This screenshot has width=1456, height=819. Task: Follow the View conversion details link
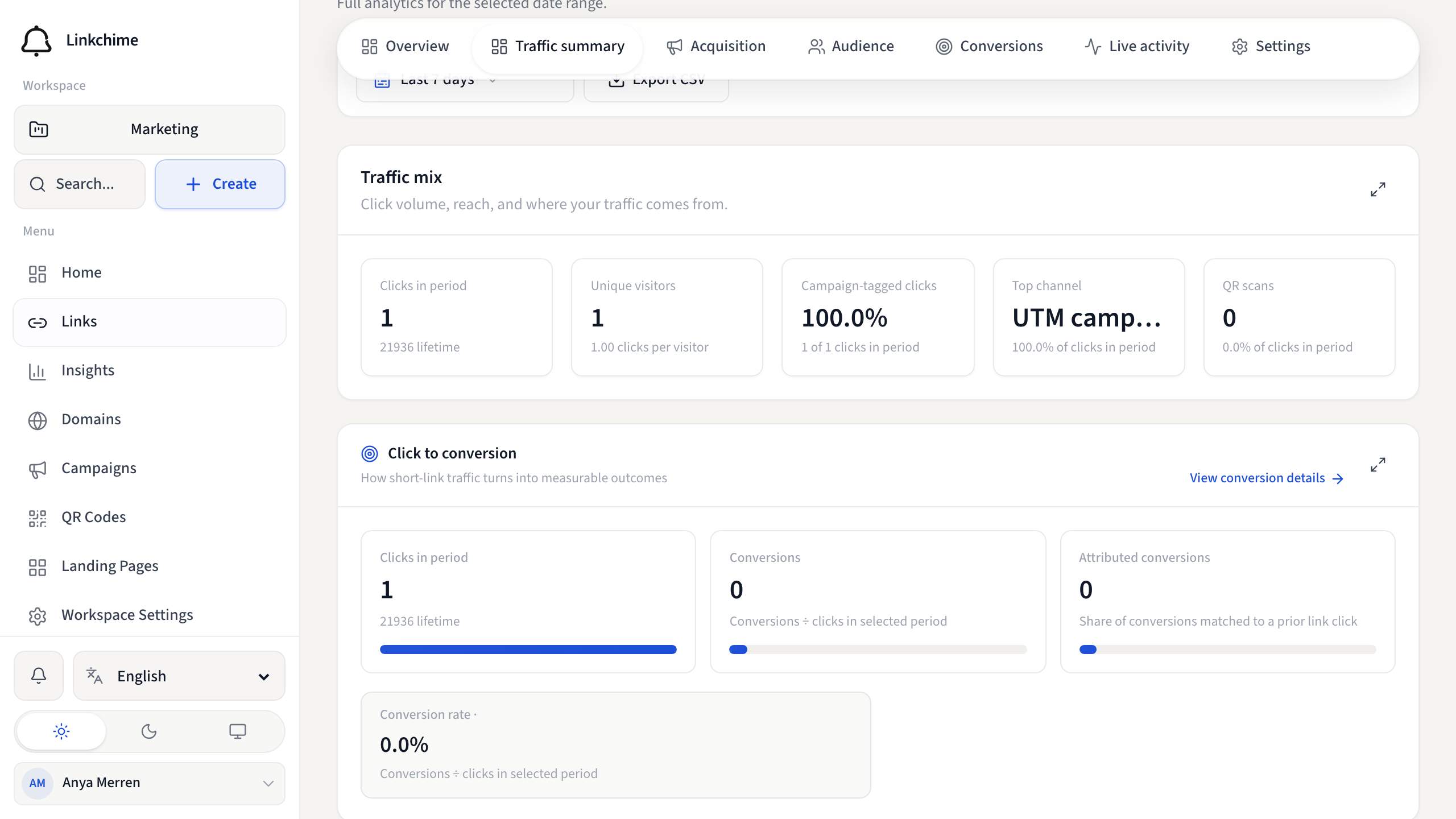(x=1267, y=478)
